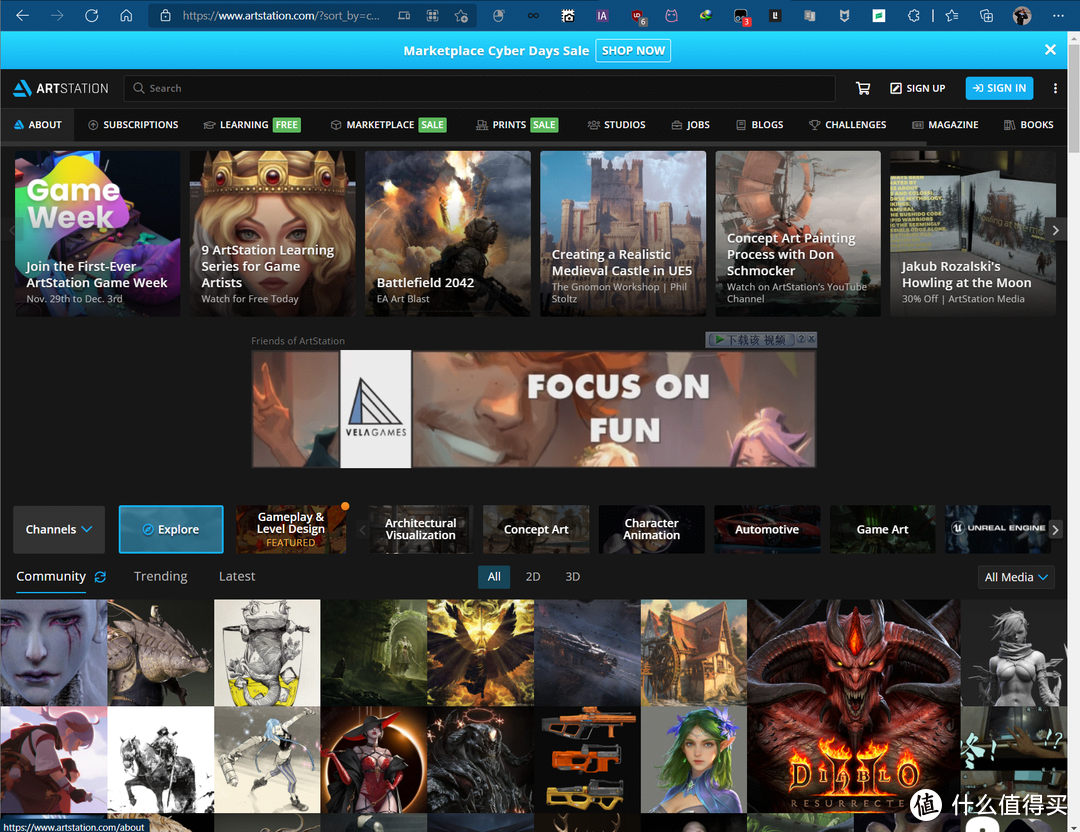Open the Concept Art channel
The image size is (1080, 832).
[x=536, y=529]
